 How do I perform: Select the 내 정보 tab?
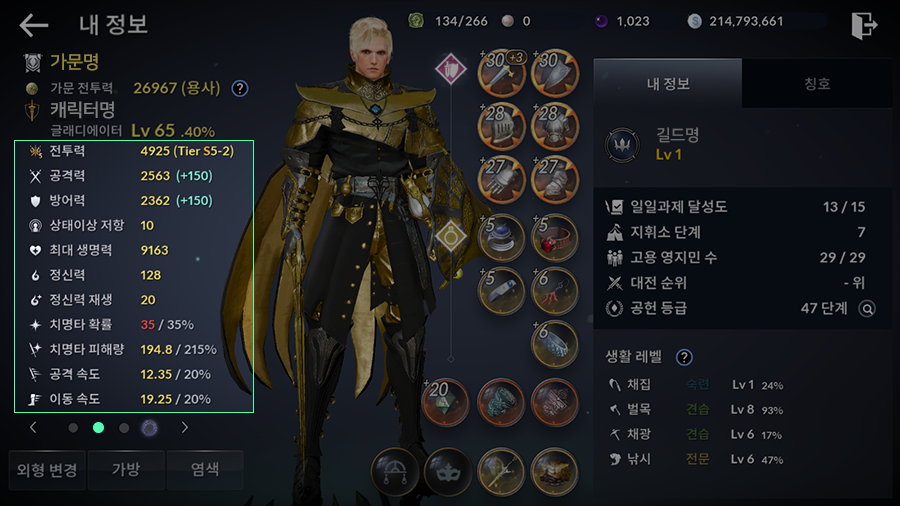668,84
